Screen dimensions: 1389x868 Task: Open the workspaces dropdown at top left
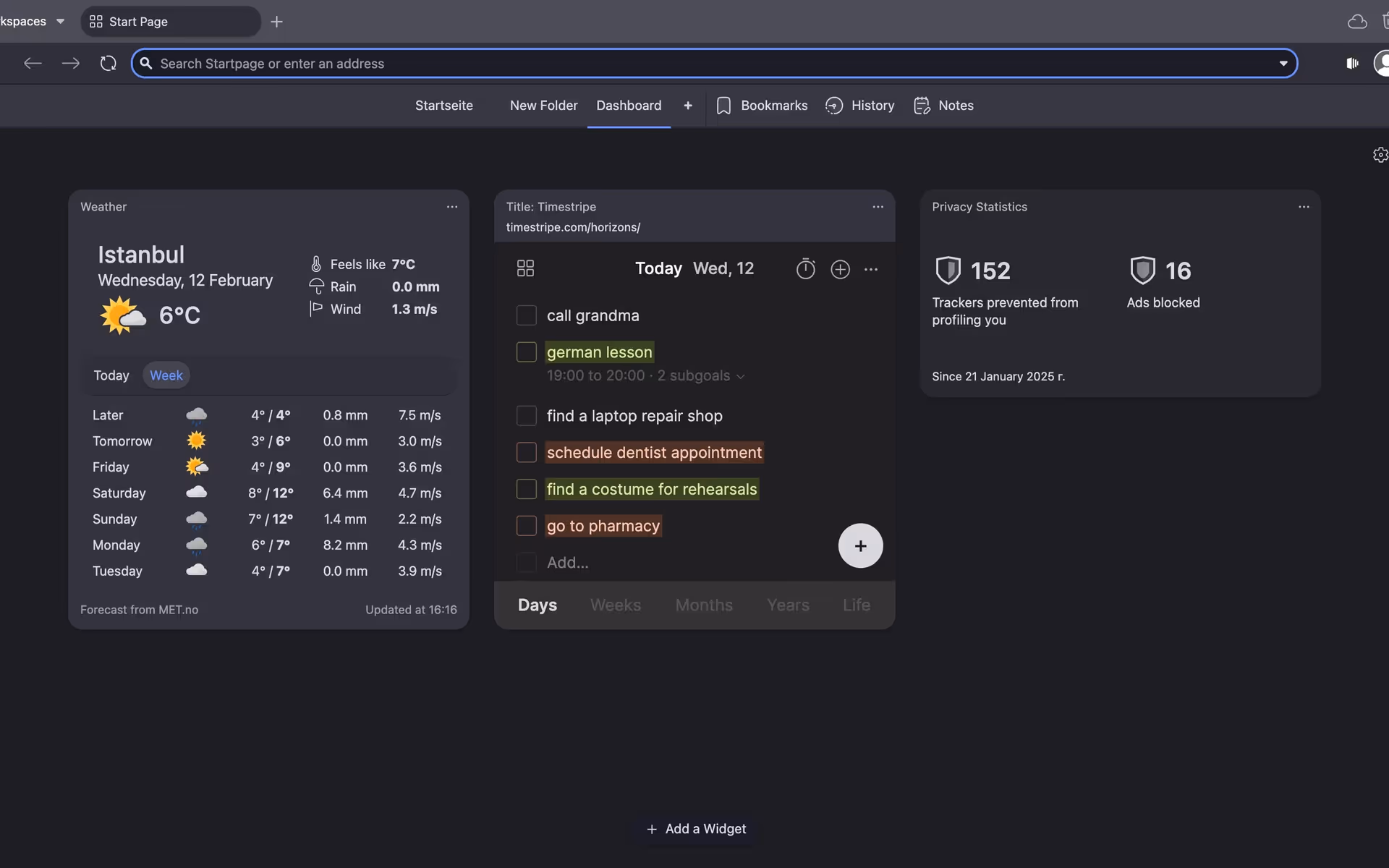coord(61,21)
